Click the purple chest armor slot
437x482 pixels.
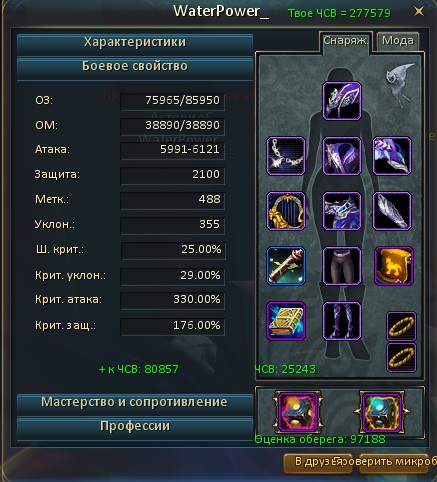(342, 156)
